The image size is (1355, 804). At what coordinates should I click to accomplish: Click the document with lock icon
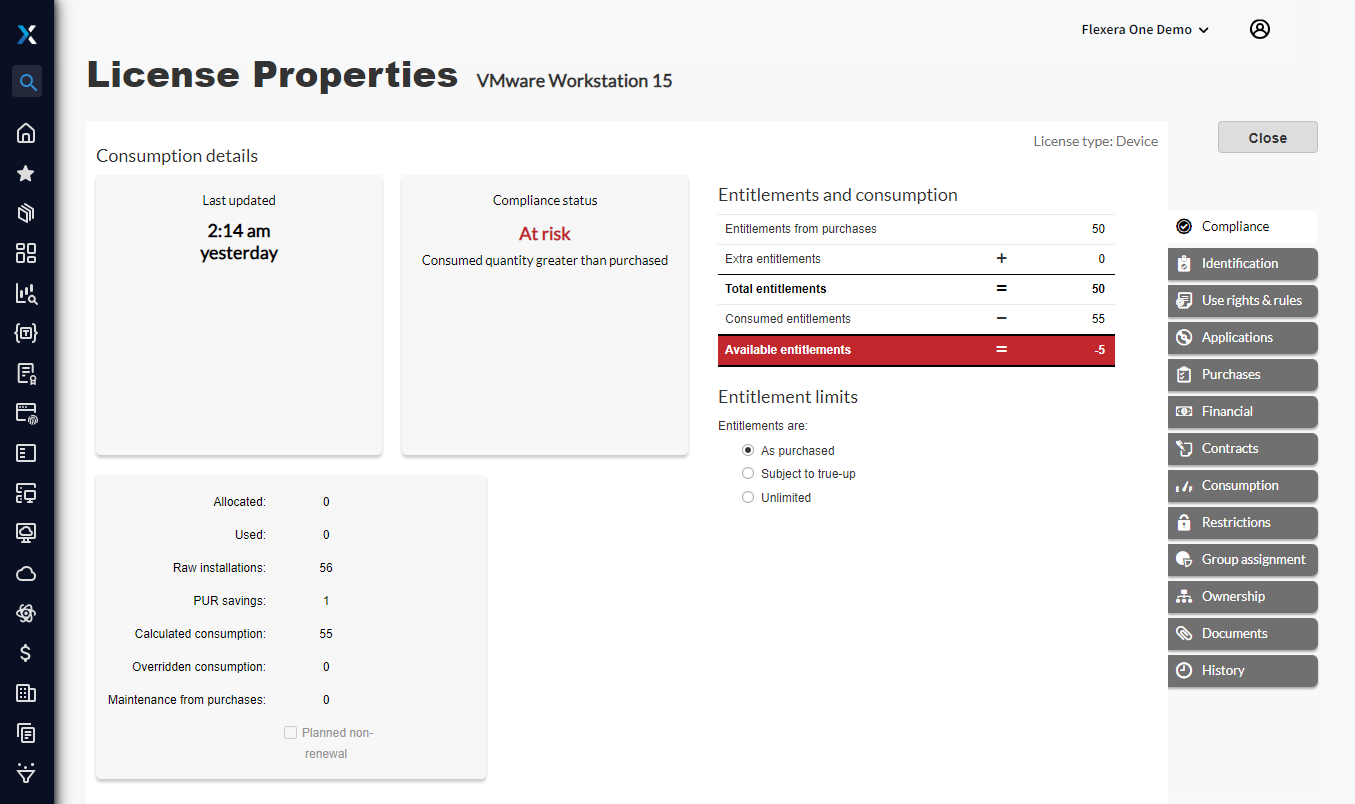pyautogui.click(x=27, y=373)
